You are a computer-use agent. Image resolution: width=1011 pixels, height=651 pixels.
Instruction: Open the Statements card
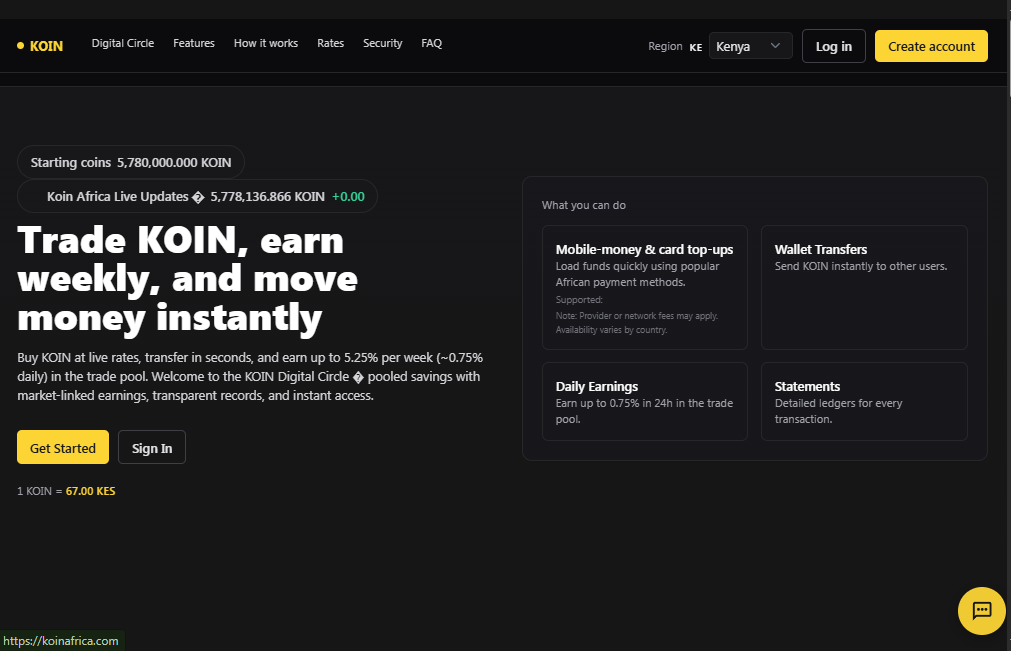pyautogui.click(x=864, y=402)
